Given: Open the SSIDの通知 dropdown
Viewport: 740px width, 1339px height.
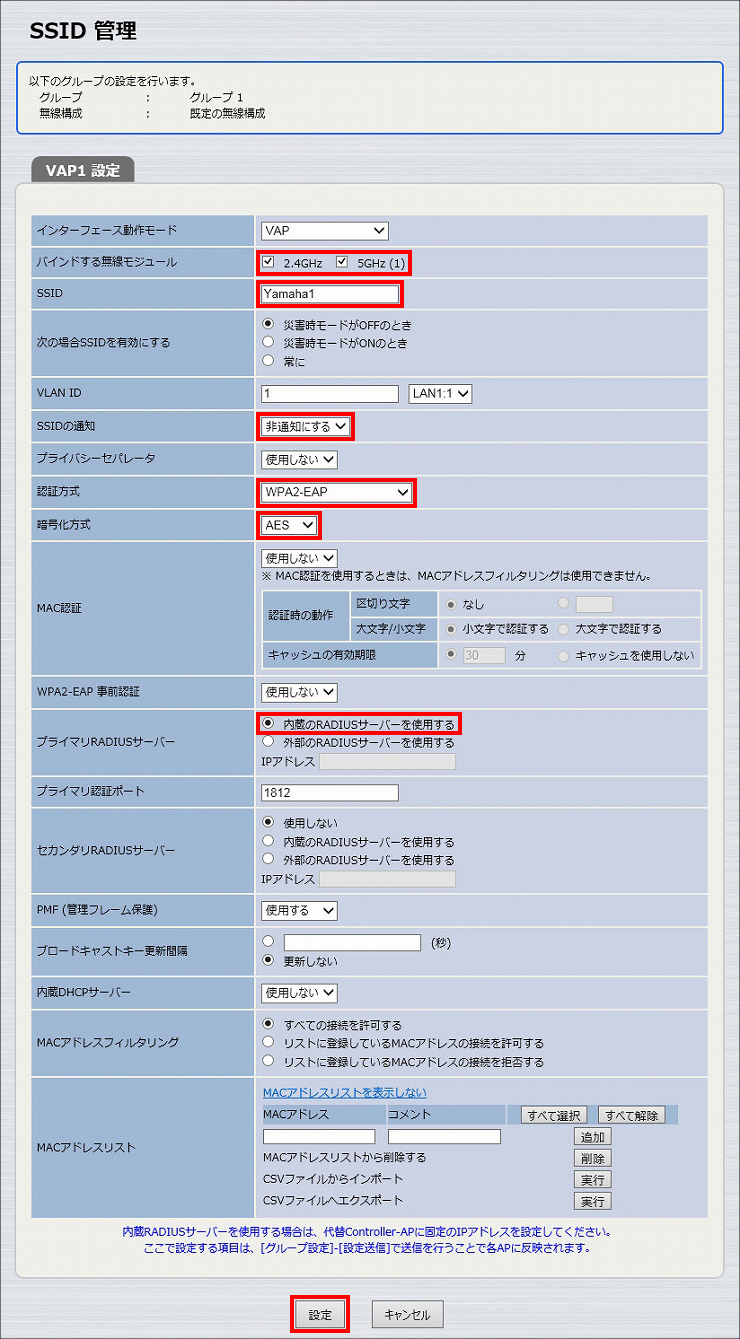Looking at the screenshot, I should [x=305, y=427].
